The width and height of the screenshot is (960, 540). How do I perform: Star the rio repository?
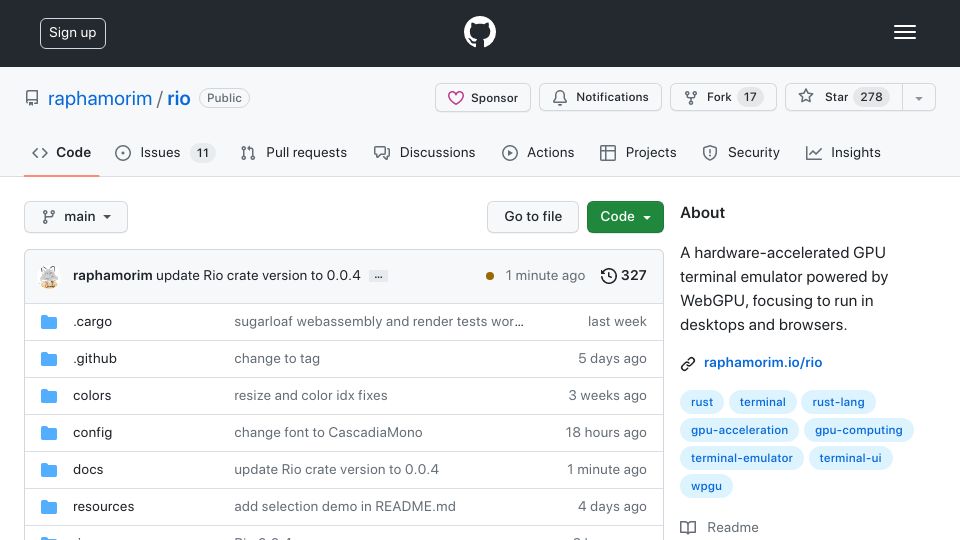844,97
